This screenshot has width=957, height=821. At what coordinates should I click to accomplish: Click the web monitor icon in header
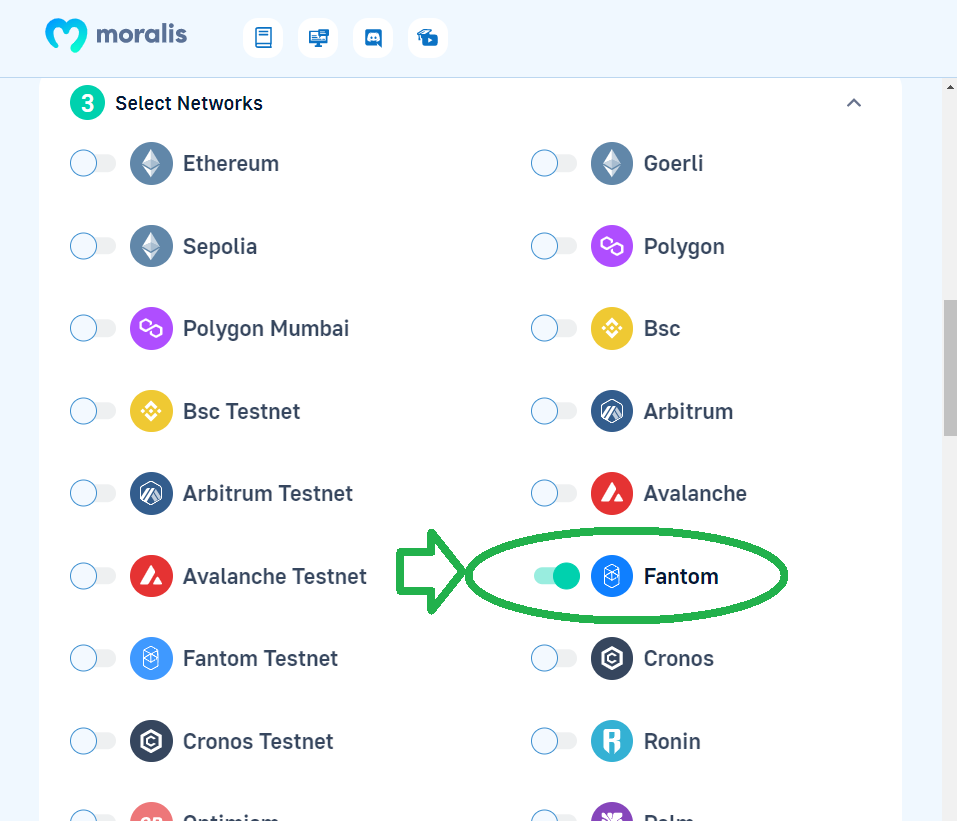pos(318,38)
